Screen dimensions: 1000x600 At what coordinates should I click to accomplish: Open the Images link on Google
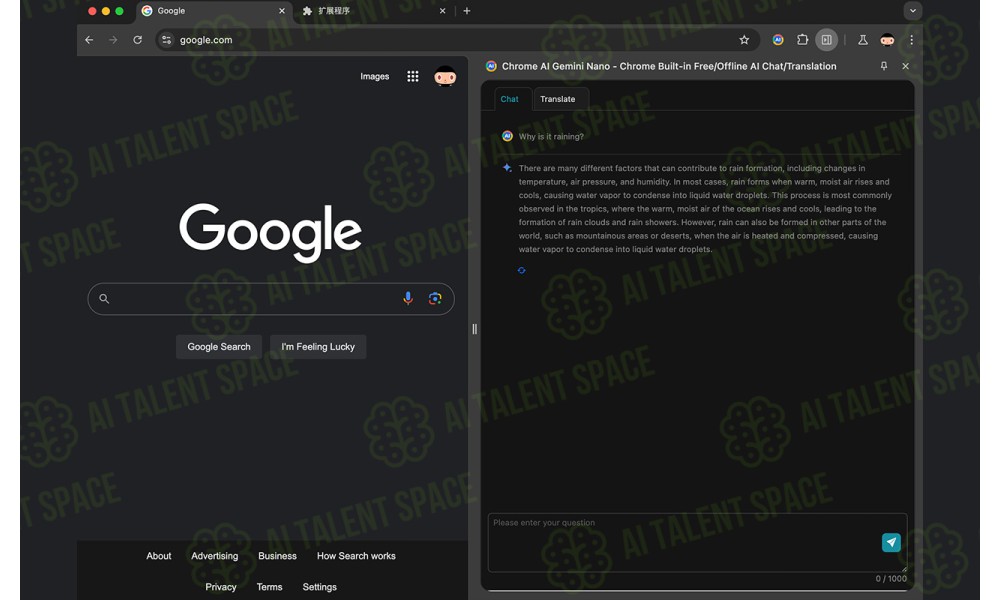374,77
